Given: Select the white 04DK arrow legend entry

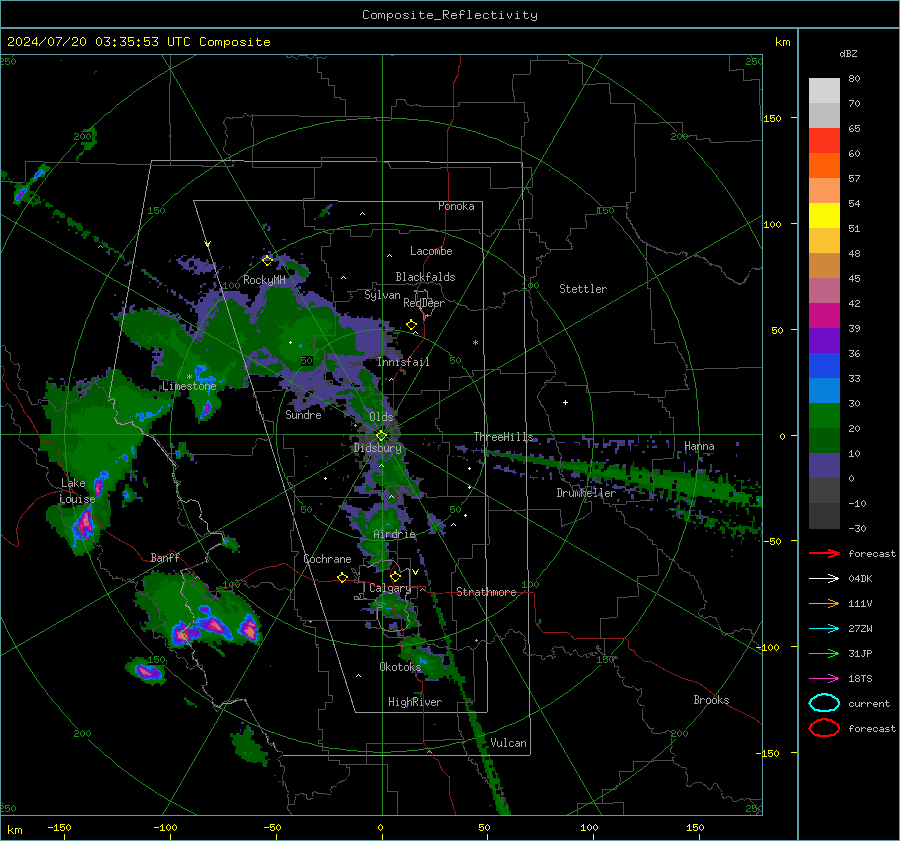Looking at the screenshot, I should tap(824, 578).
